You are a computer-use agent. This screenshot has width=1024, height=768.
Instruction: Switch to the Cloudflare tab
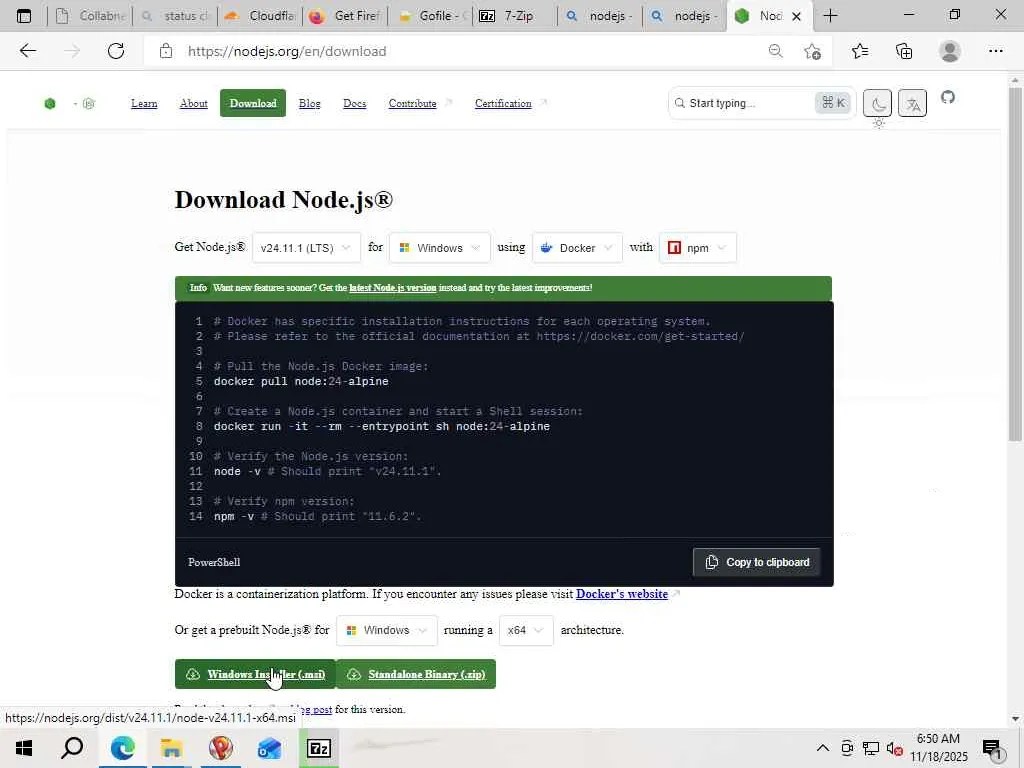[260, 16]
